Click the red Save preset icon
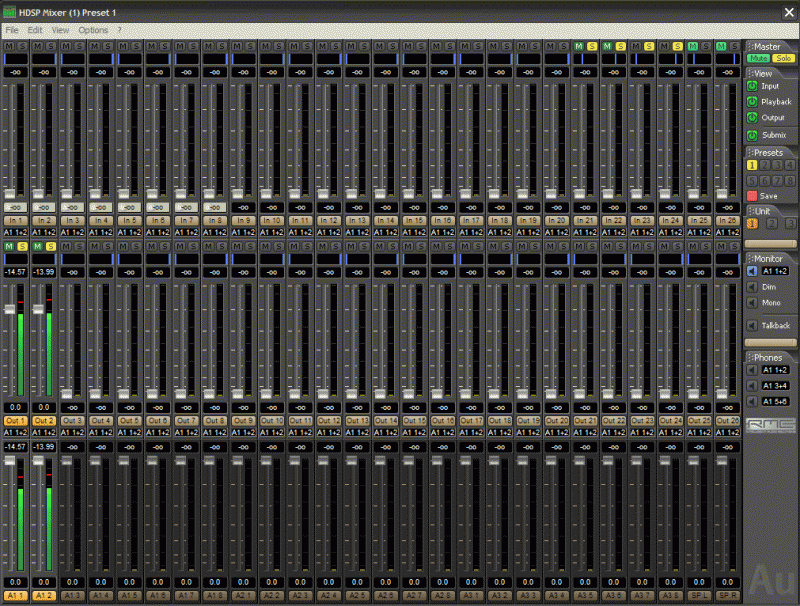The height and width of the screenshot is (606, 800). click(x=752, y=196)
